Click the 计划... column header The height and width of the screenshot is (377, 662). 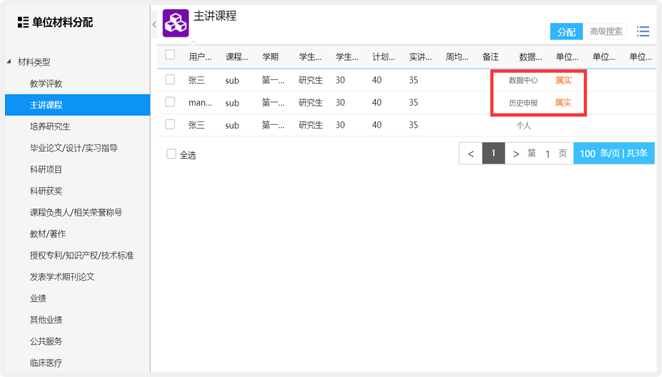click(384, 57)
